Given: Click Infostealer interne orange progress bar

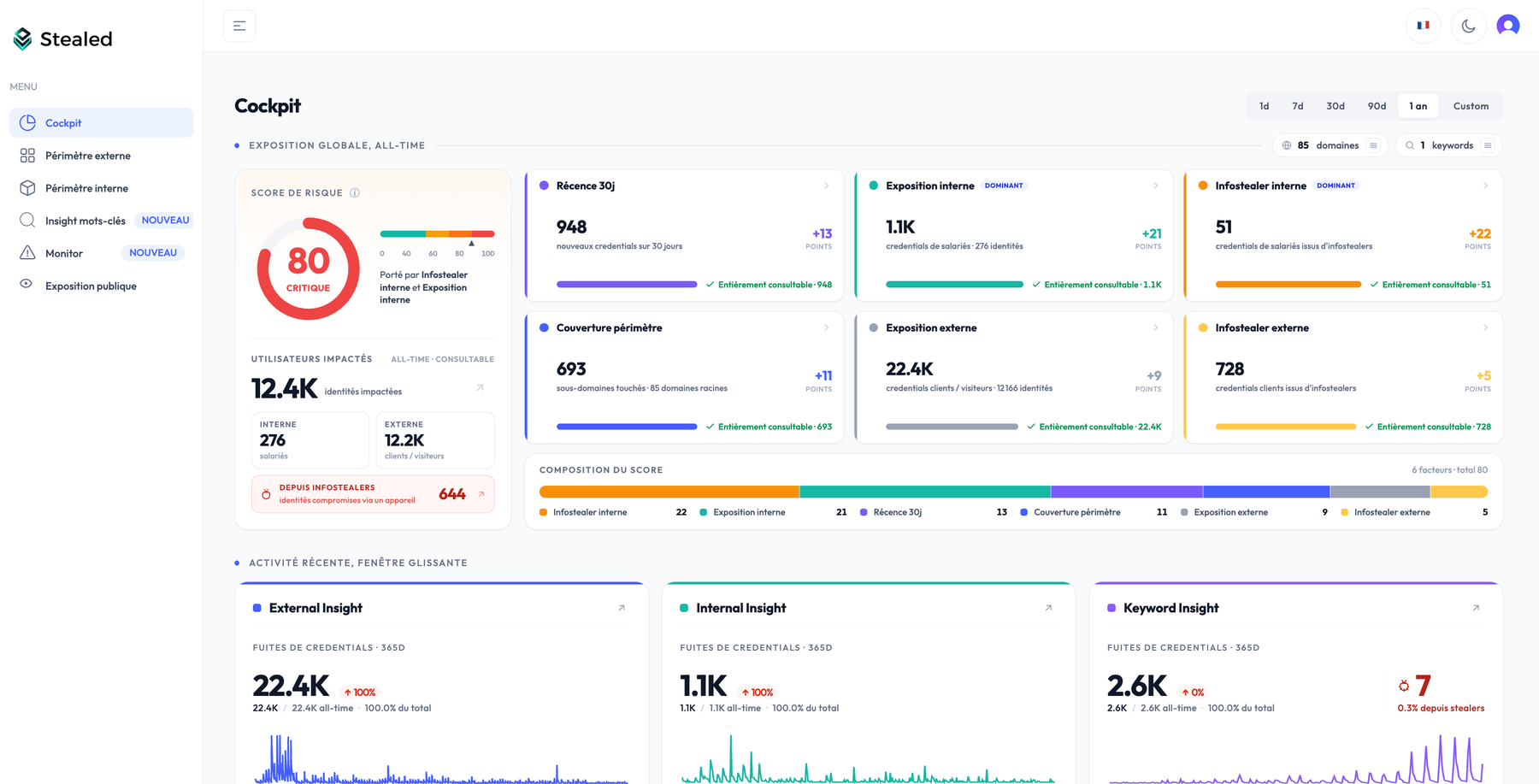Looking at the screenshot, I should coord(1288,285).
